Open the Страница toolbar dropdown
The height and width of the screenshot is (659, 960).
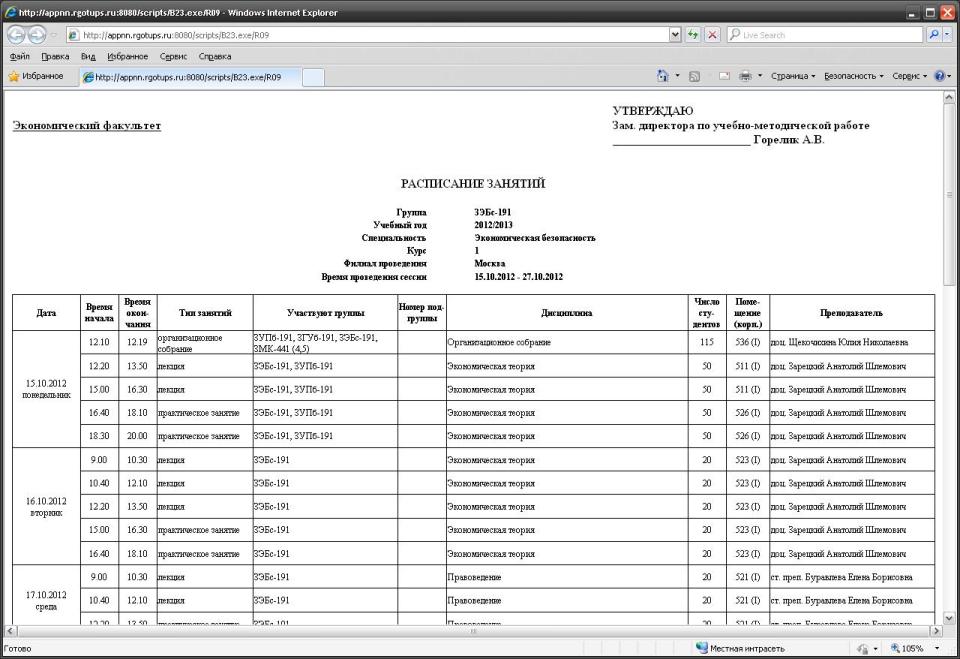pyautogui.click(x=793, y=76)
